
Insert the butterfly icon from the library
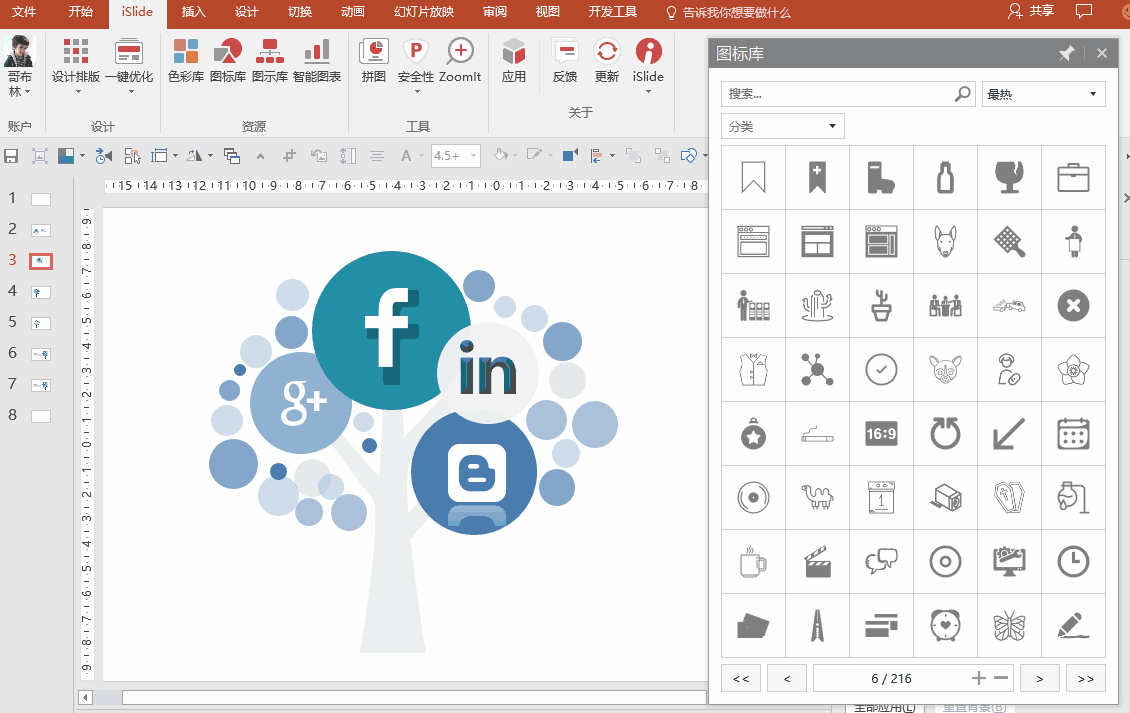tap(1009, 626)
